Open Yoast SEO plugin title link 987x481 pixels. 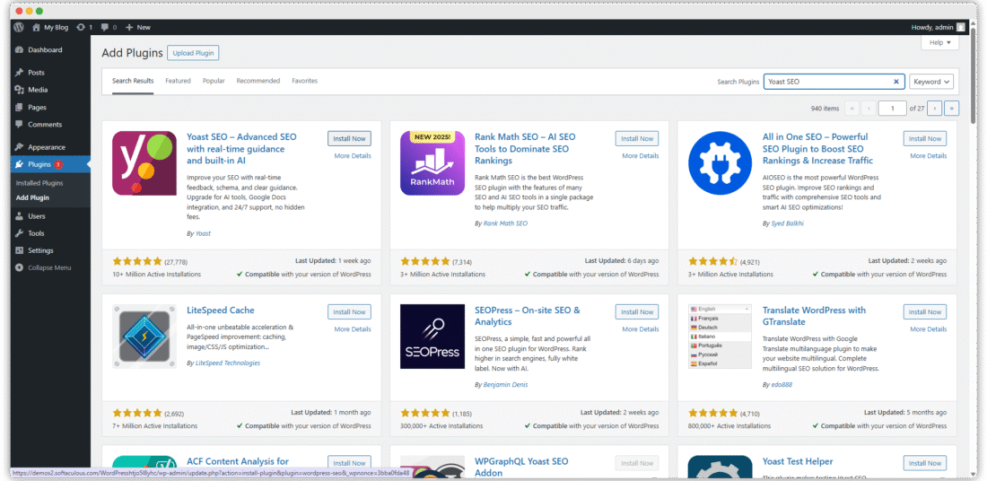(242, 149)
